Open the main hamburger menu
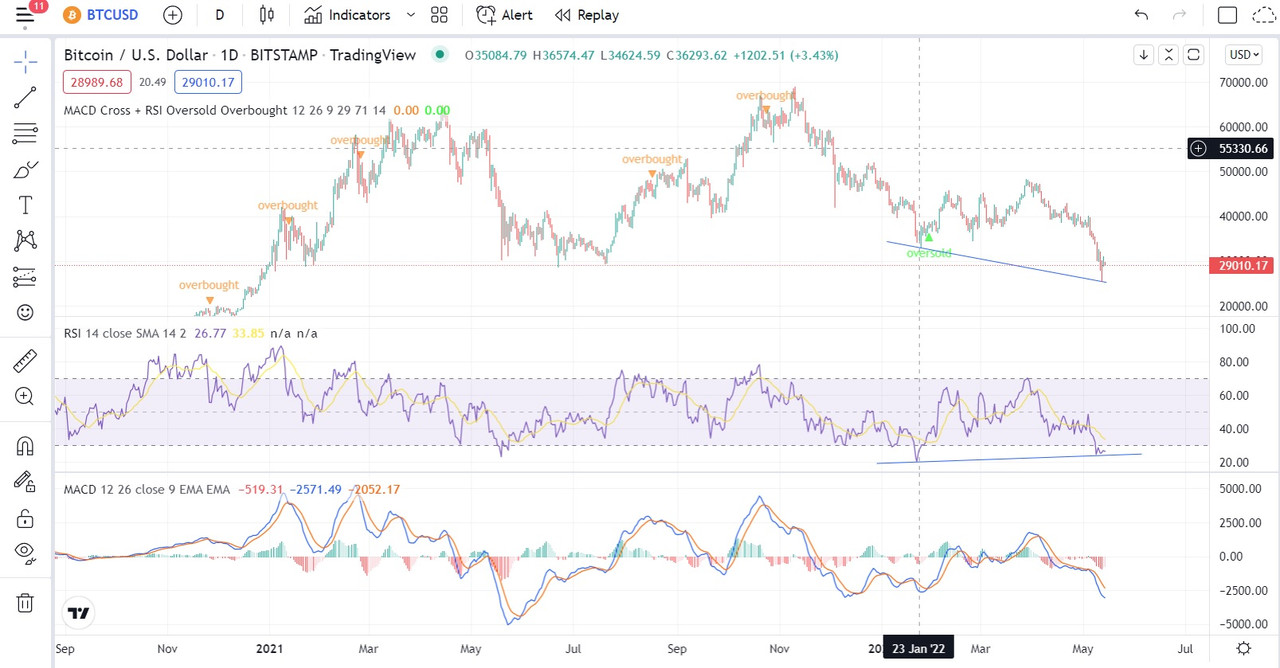 (25, 15)
